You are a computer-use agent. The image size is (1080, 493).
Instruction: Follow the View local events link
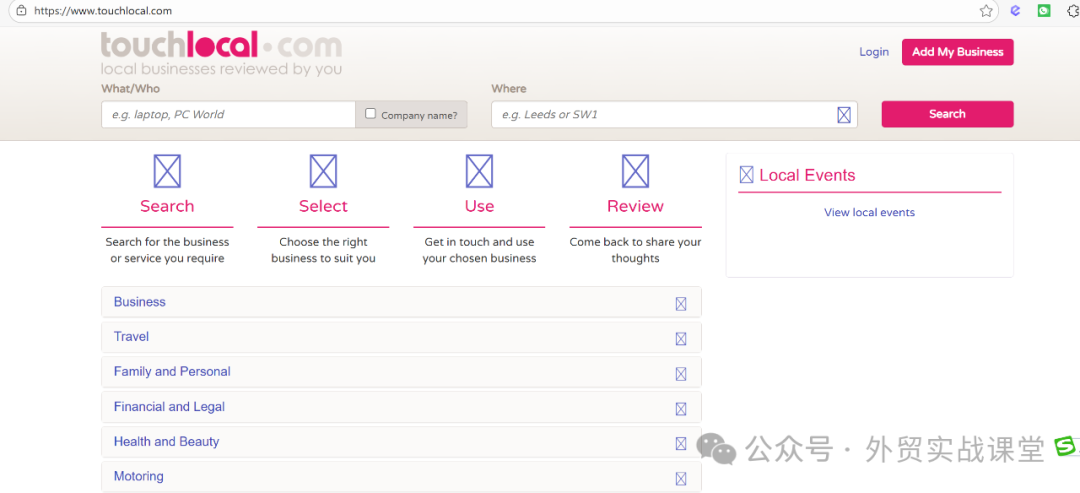(869, 212)
